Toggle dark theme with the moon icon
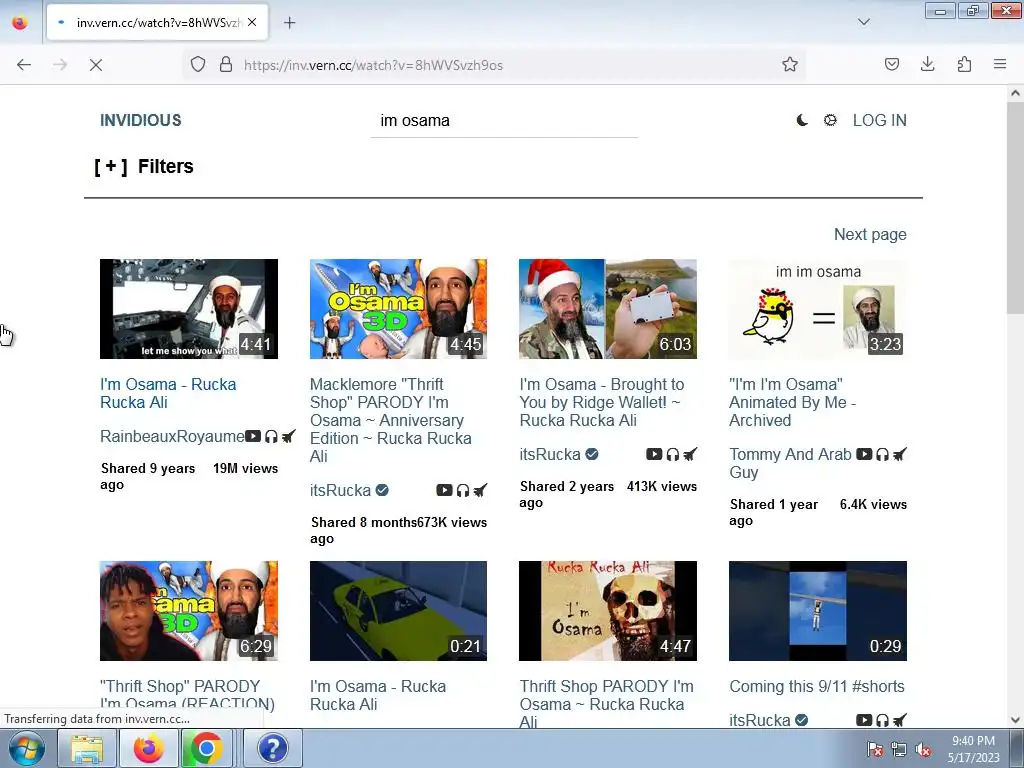This screenshot has width=1024, height=768. coord(802,120)
